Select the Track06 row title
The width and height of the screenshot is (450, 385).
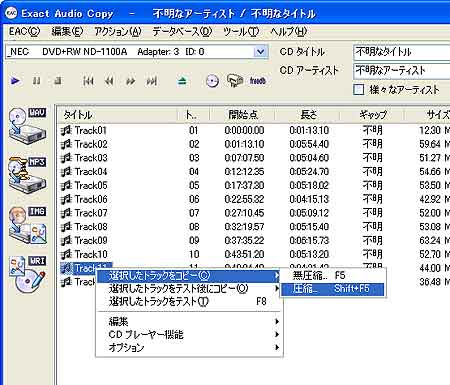point(91,199)
